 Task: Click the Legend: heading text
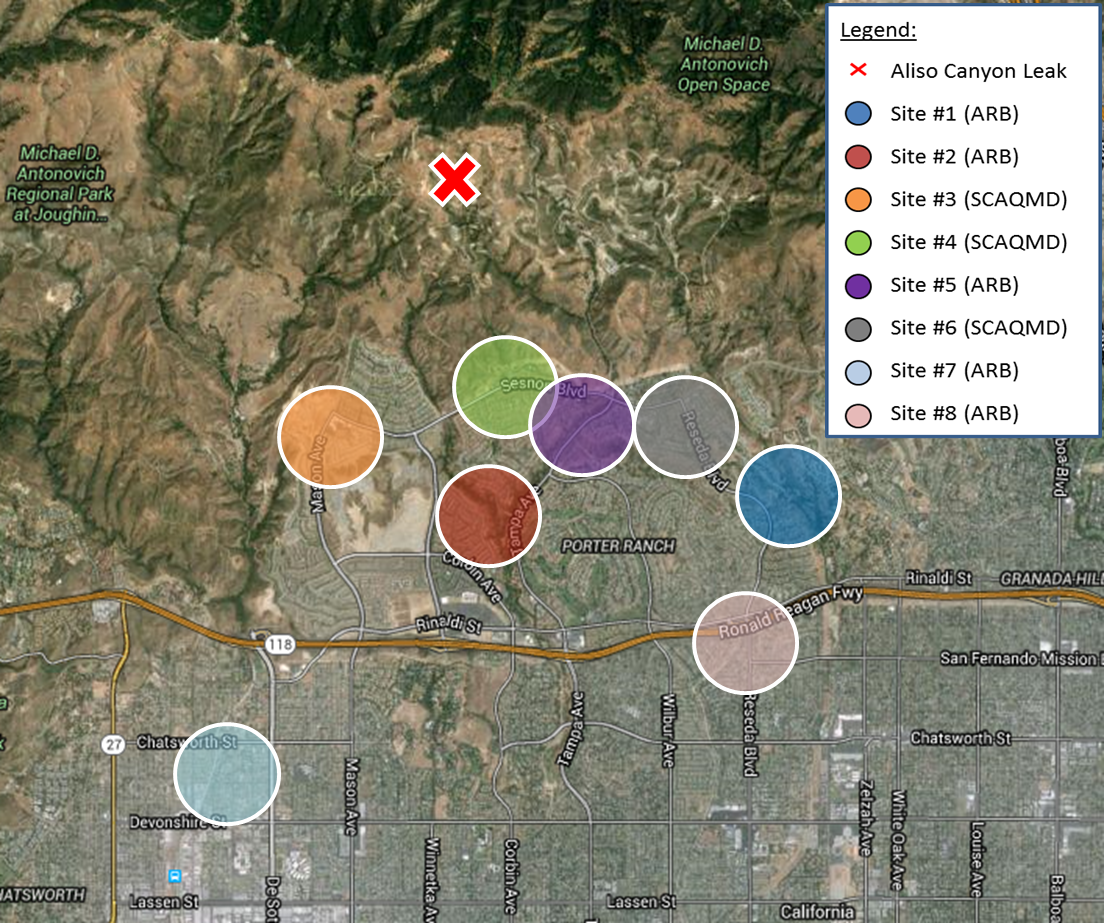coord(878,30)
